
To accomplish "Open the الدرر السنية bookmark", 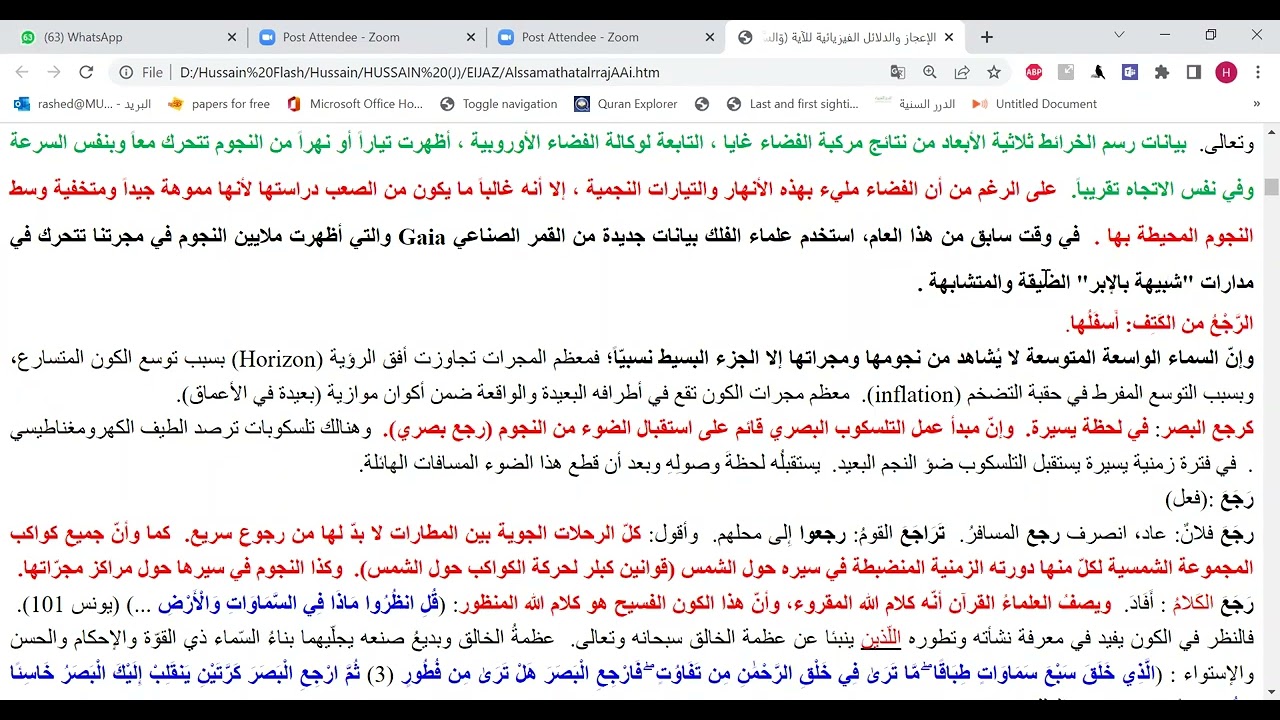I will pyautogui.click(x=915, y=104).
